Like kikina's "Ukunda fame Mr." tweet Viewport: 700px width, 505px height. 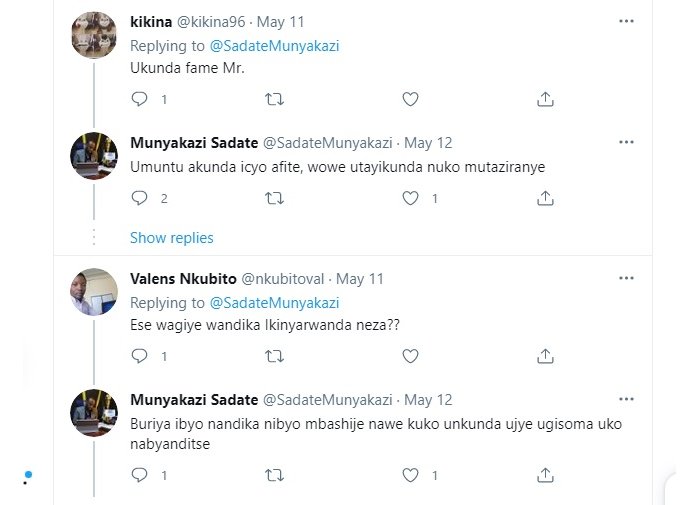point(409,99)
